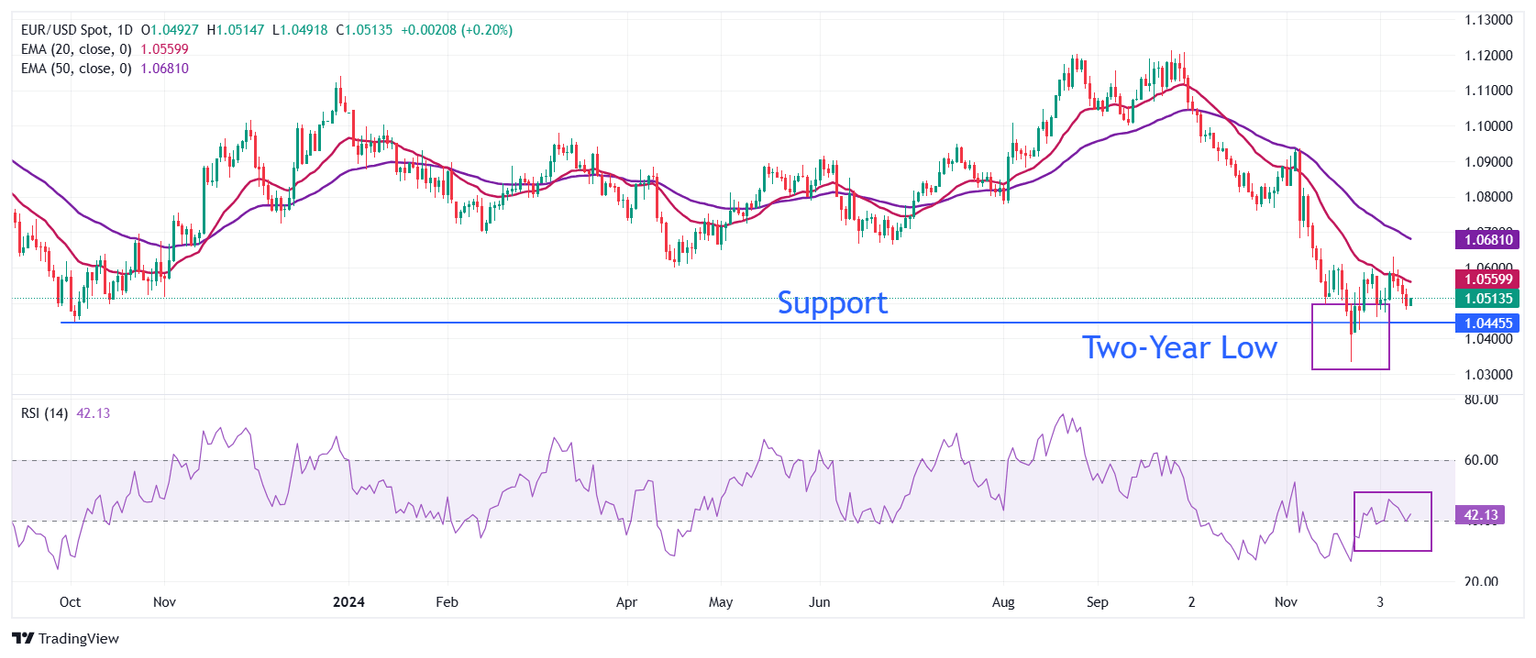Click the 1.13000 price axis label
The height and width of the screenshot is (658, 1536).
[1486, 20]
